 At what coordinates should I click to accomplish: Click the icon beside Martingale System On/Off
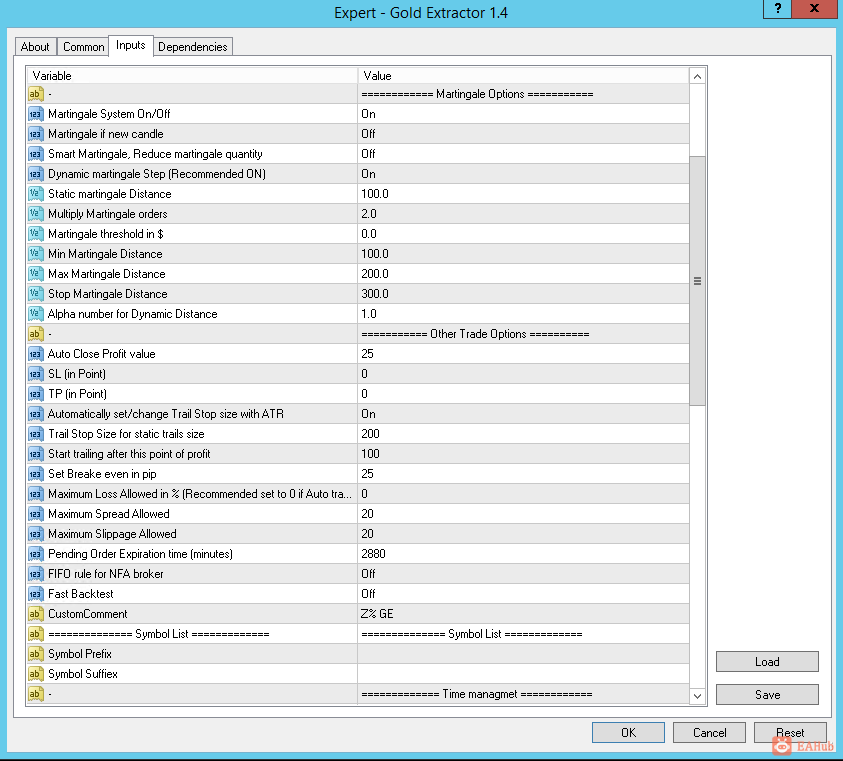point(35,114)
